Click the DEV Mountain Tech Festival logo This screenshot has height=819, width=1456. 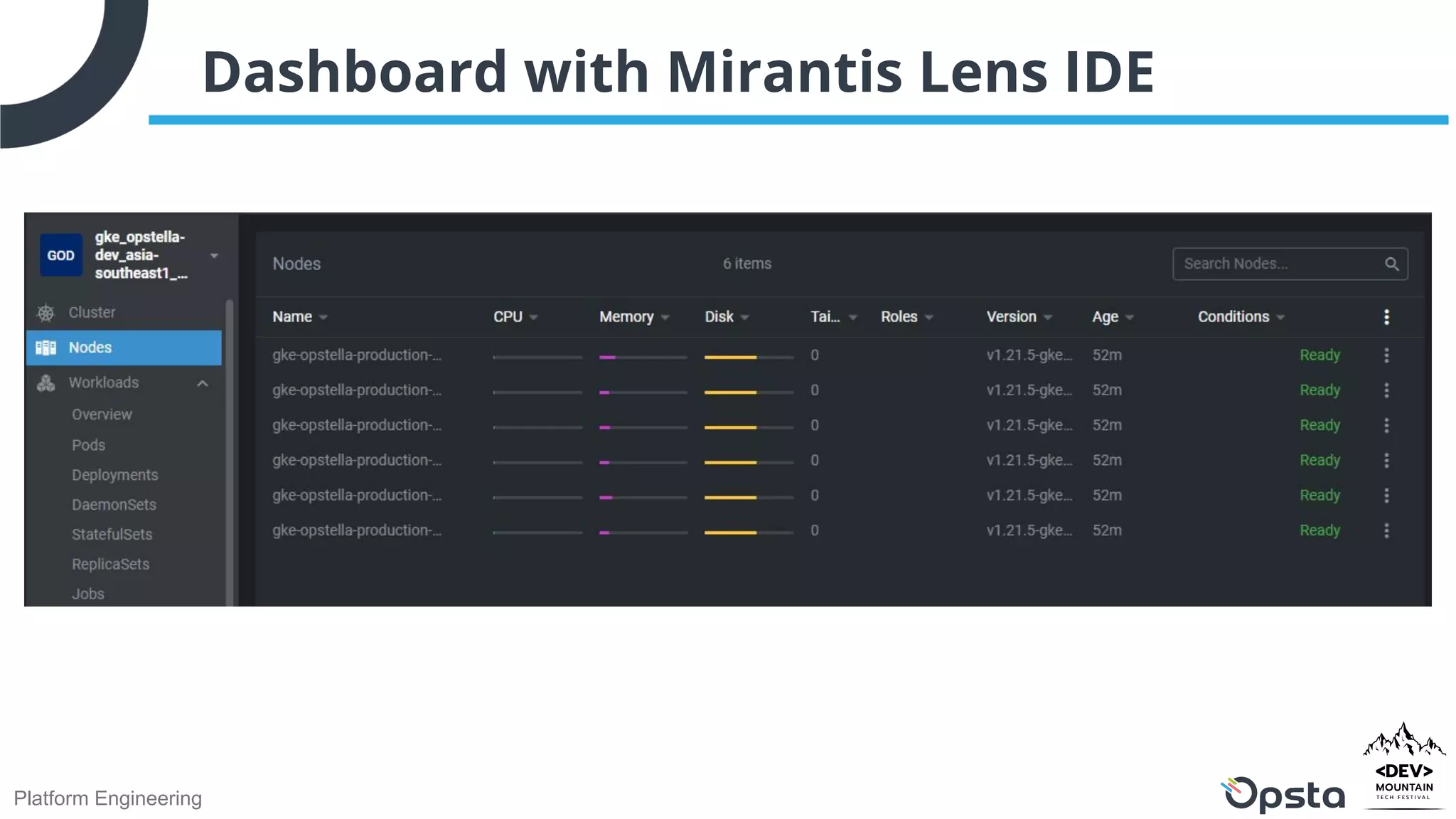click(x=1404, y=765)
